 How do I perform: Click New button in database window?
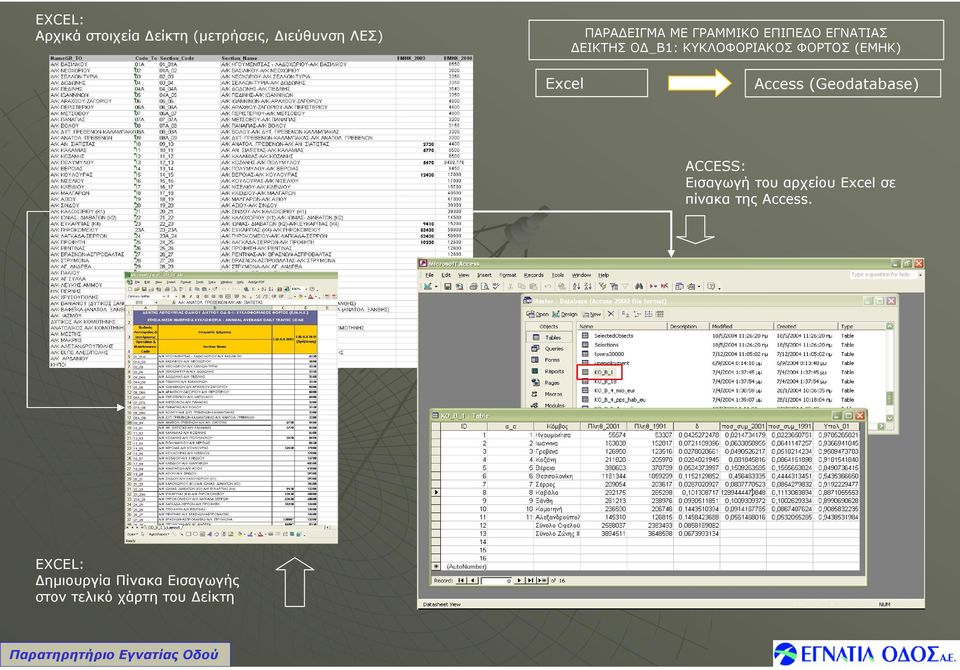592,314
